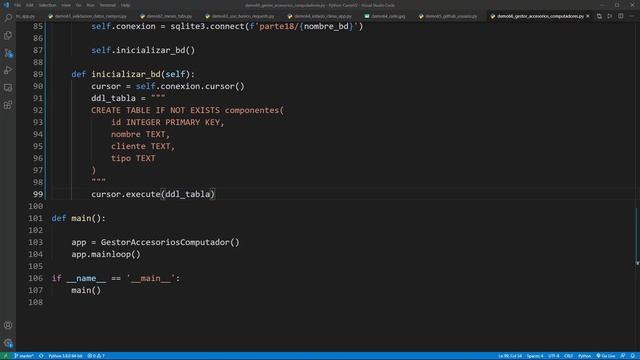
Task: Click the synchronize changes icon in status bar
Action: 41,356
